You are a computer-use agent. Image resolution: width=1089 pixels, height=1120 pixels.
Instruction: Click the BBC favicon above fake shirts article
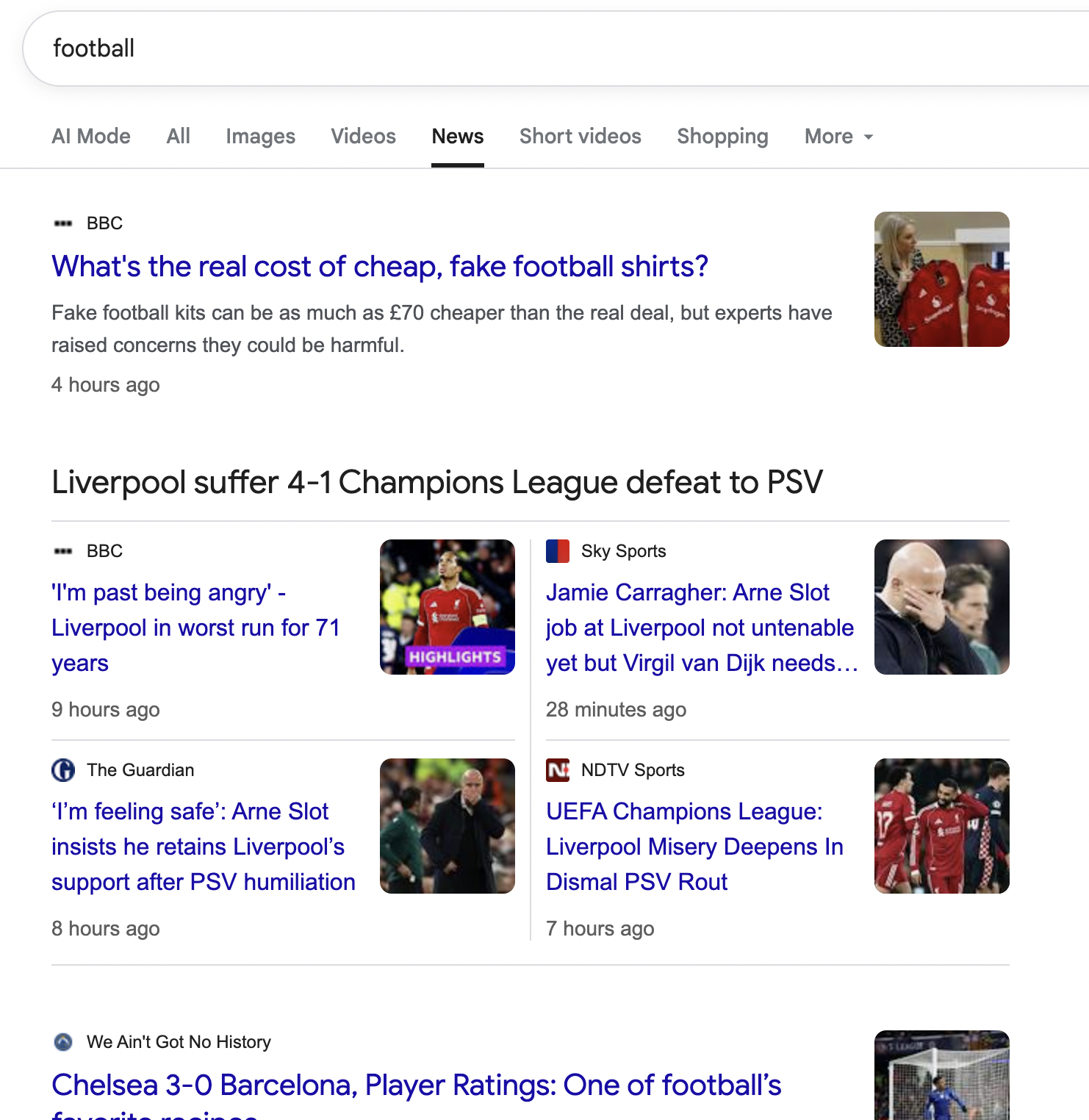63,223
